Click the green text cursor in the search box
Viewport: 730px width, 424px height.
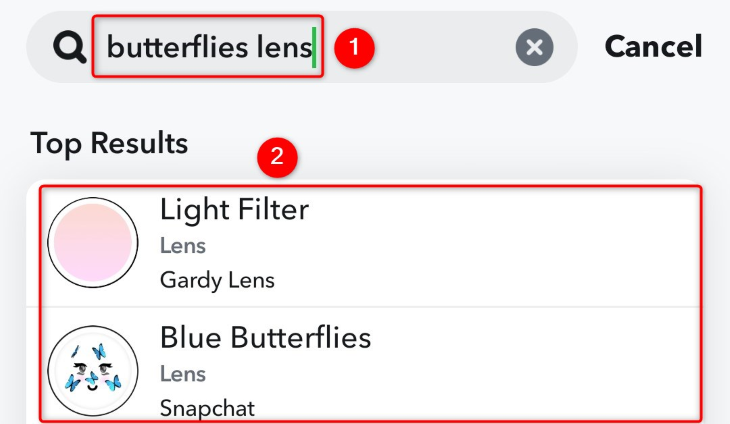click(315, 46)
